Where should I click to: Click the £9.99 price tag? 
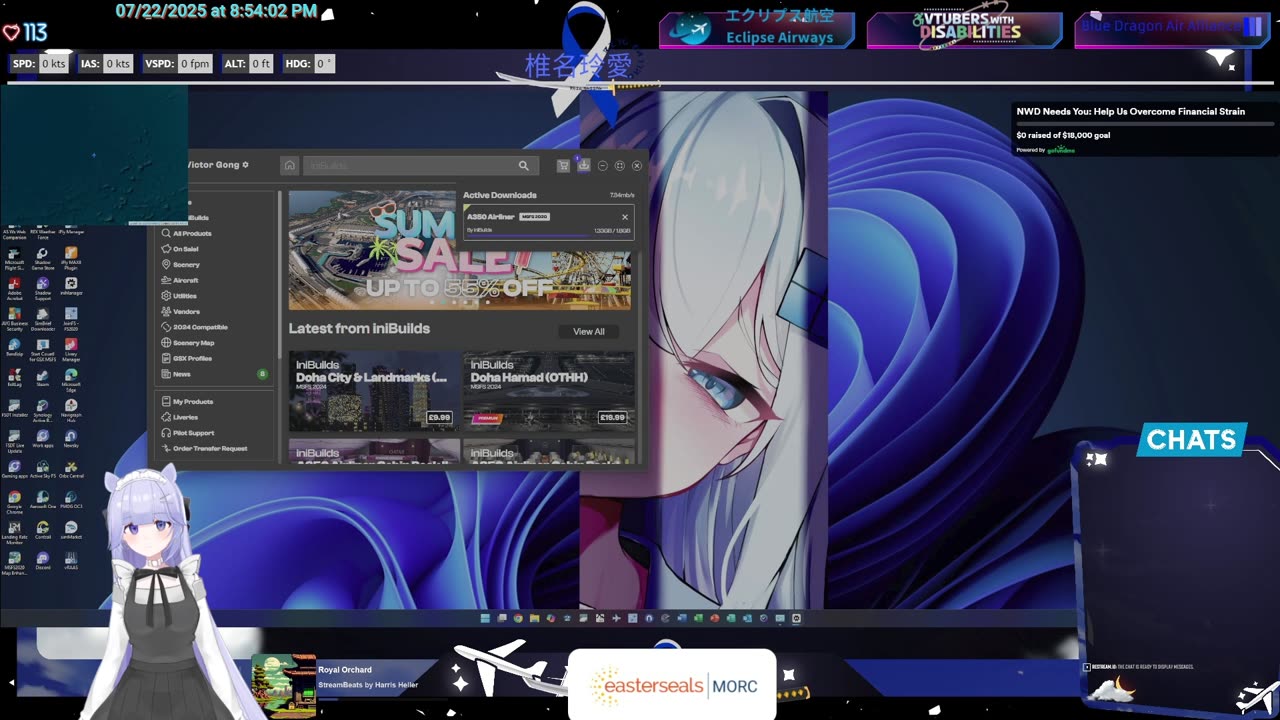click(439, 418)
